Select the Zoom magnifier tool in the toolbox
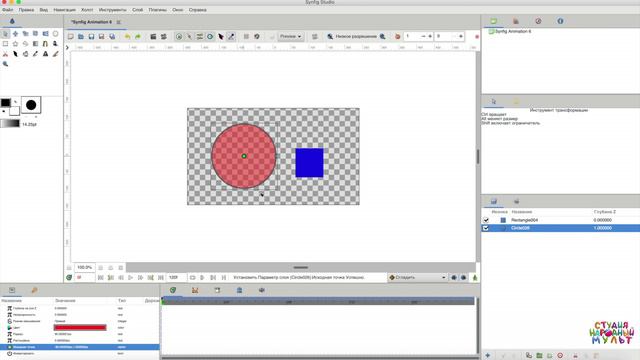The image size is (640, 360). [5, 64]
